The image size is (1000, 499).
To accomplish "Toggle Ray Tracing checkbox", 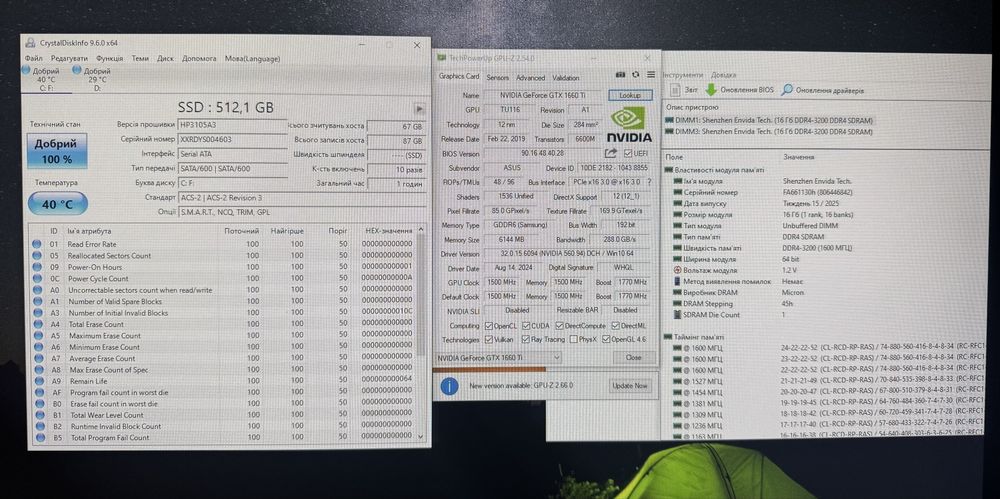I will 526,339.
